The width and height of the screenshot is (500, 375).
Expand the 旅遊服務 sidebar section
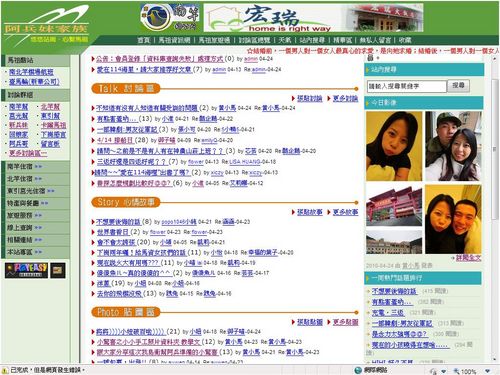point(36,215)
